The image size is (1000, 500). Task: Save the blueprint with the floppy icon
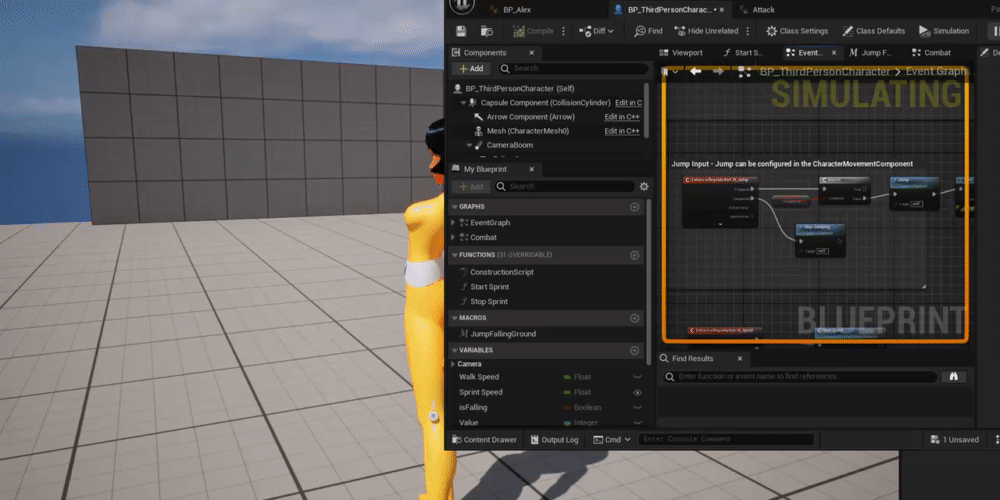point(461,31)
